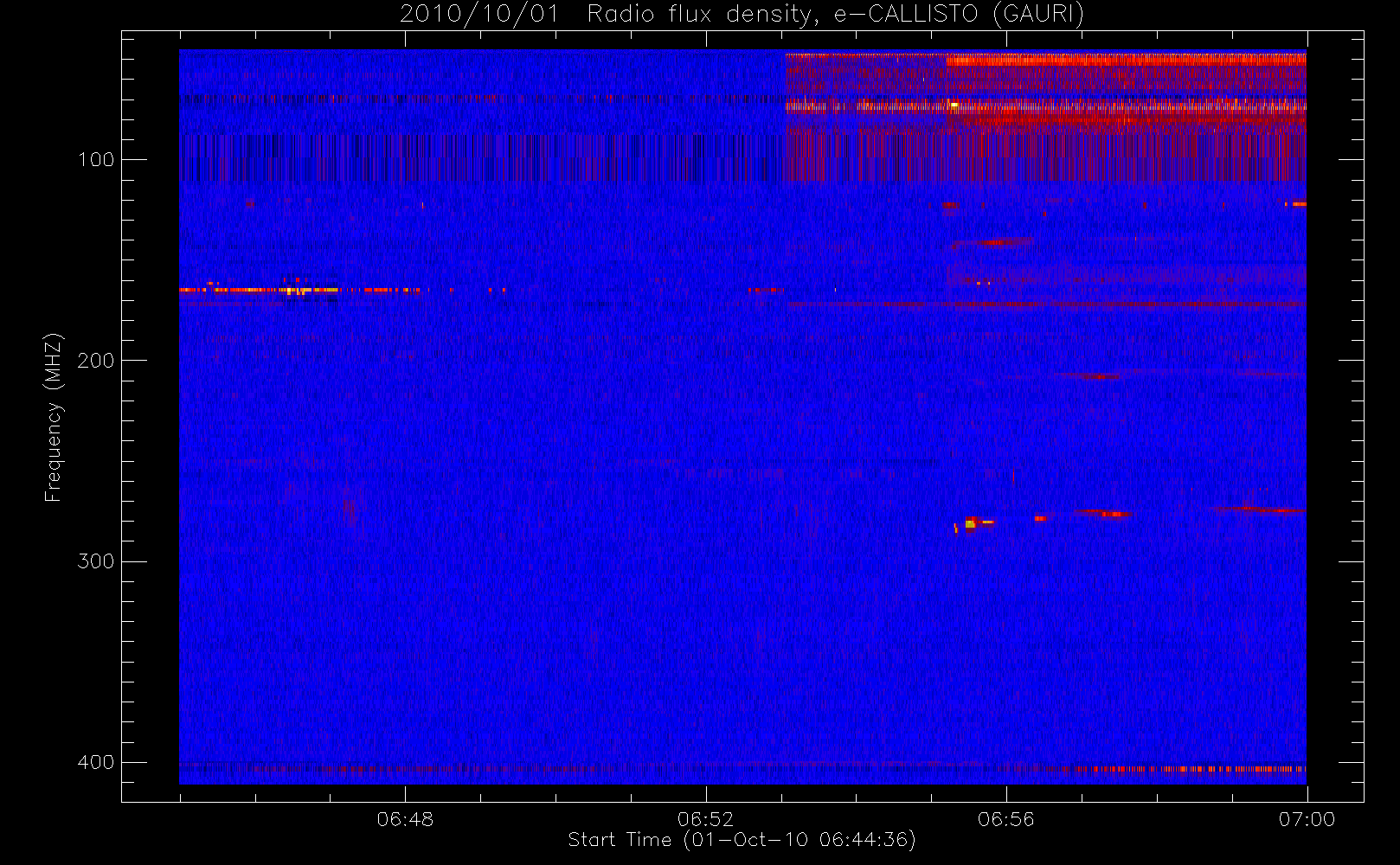Click the 200 frequency tick label
The height and width of the screenshot is (865, 1400).
[x=95, y=361]
